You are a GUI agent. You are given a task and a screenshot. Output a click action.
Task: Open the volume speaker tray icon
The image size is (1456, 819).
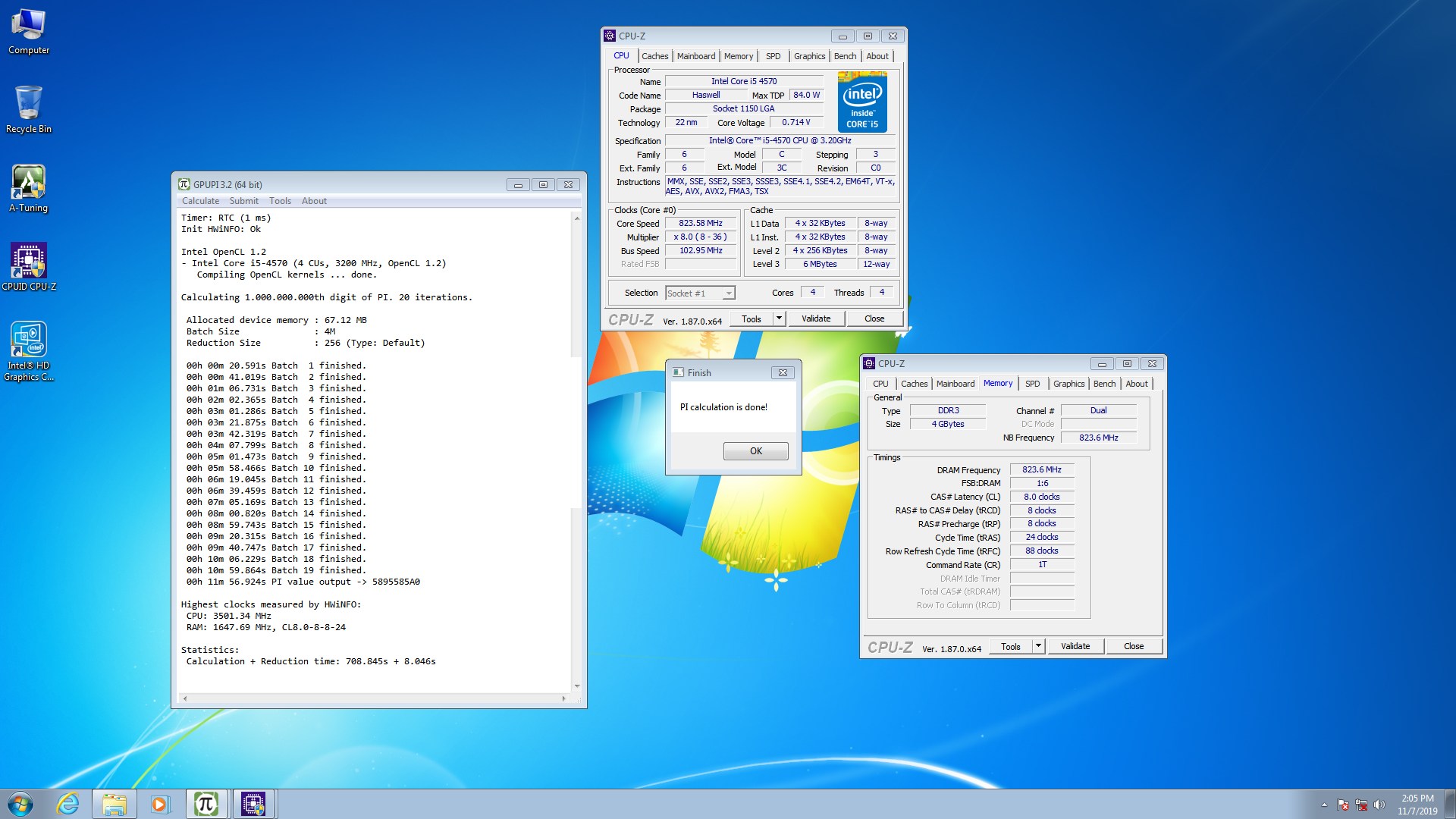point(1379,805)
